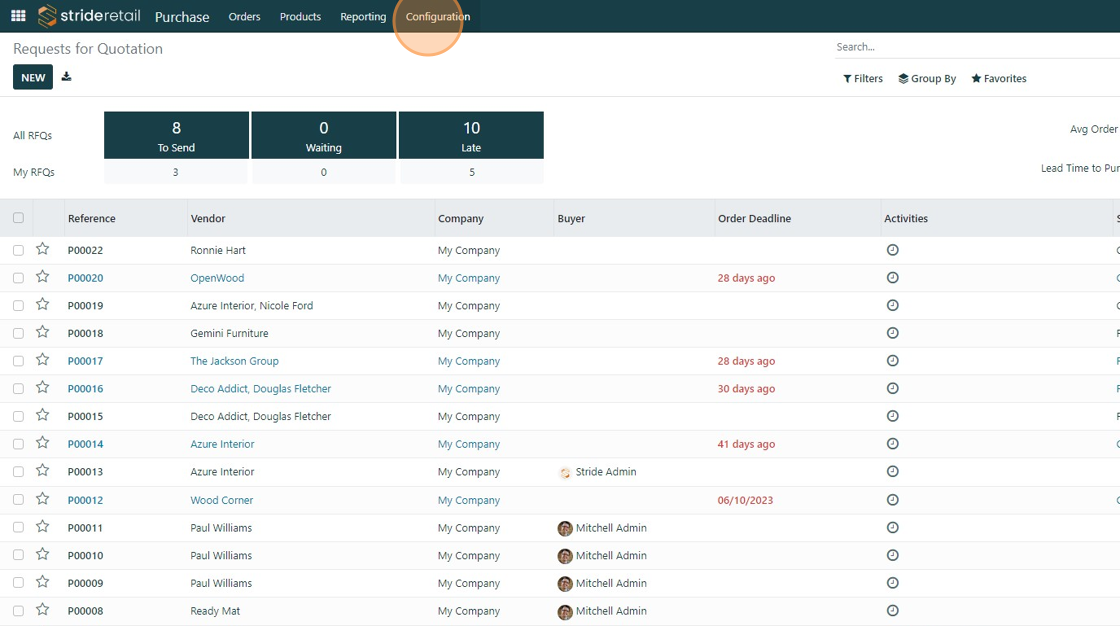Click Stride Admin avatar on P00013
Image resolution: width=1120 pixels, height=626 pixels.
[x=565, y=472]
